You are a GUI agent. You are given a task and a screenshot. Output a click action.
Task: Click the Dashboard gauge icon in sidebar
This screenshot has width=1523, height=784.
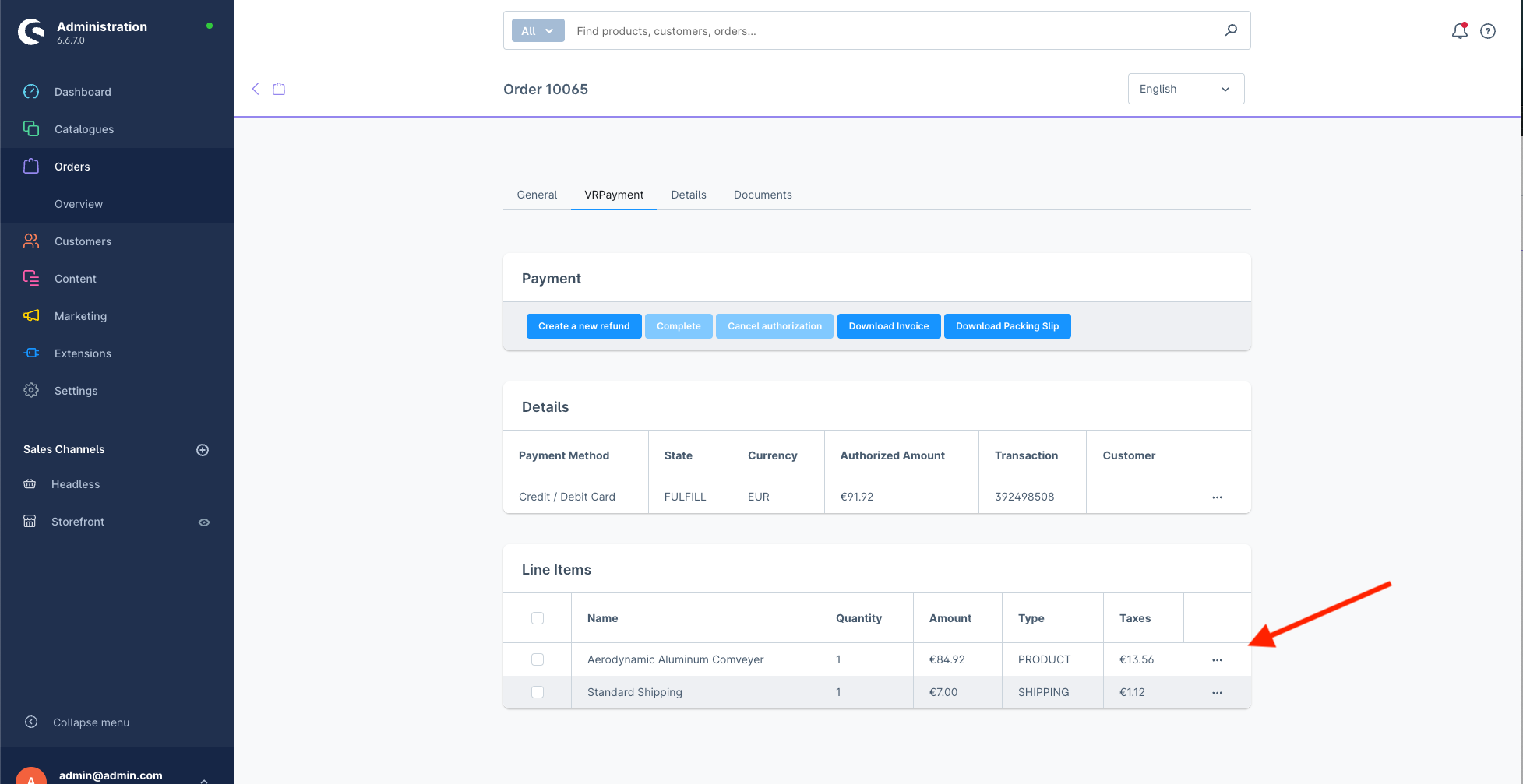click(x=31, y=92)
